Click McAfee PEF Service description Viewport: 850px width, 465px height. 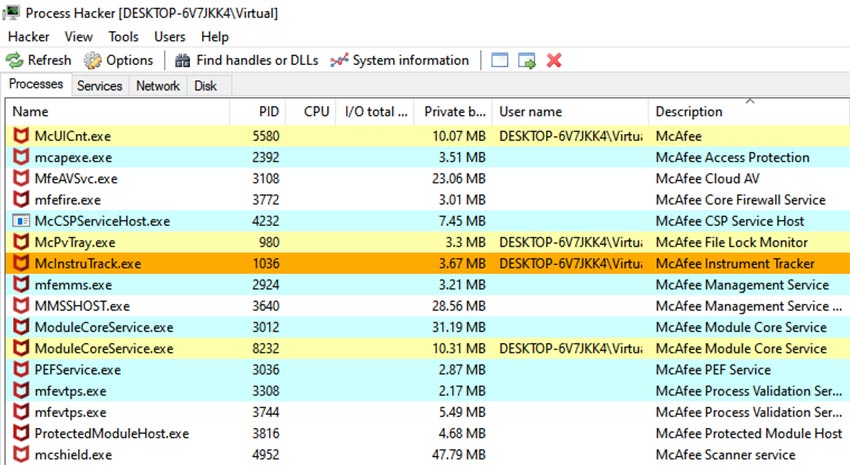pyautogui.click(x=713, y=370)
